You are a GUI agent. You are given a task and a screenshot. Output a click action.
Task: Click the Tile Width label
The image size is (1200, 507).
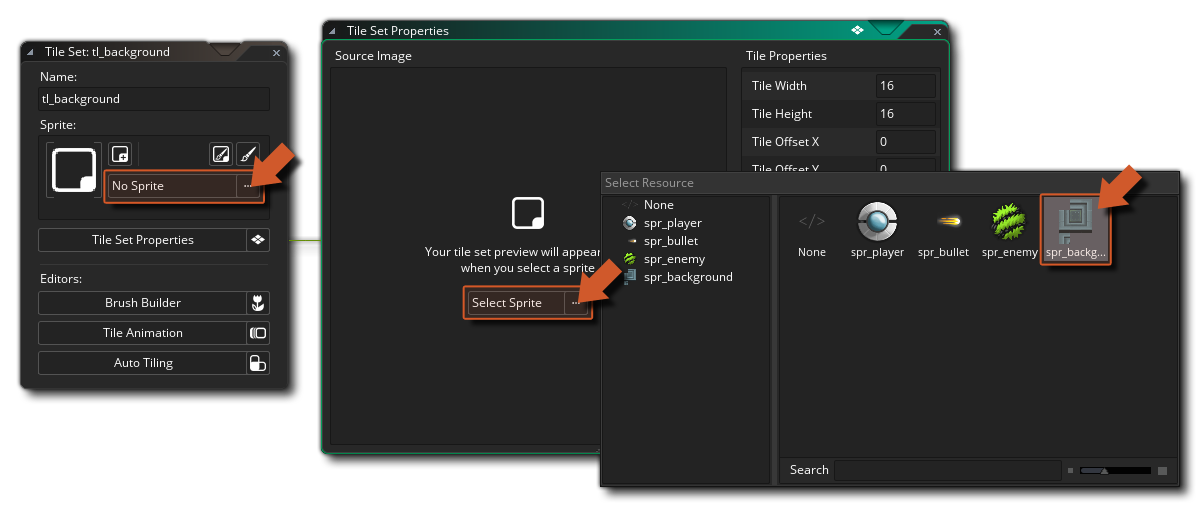click(779, 86)
